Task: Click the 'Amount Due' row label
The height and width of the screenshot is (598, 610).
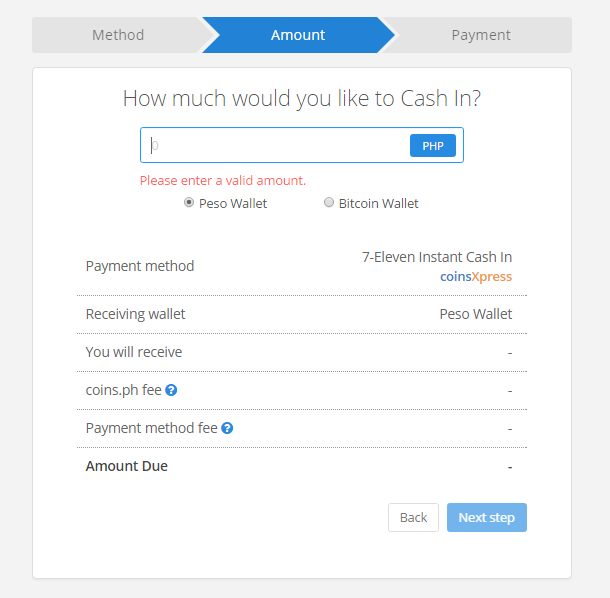Action: coord(127,466)
